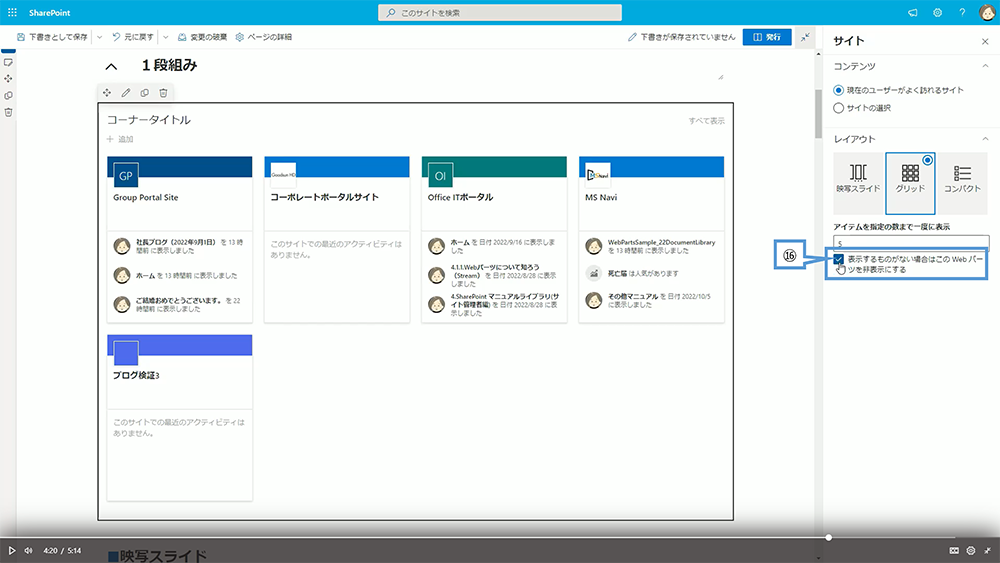Screen dimensions: 1000x563
Task: Click the item count input field
Action: point(911,243)
